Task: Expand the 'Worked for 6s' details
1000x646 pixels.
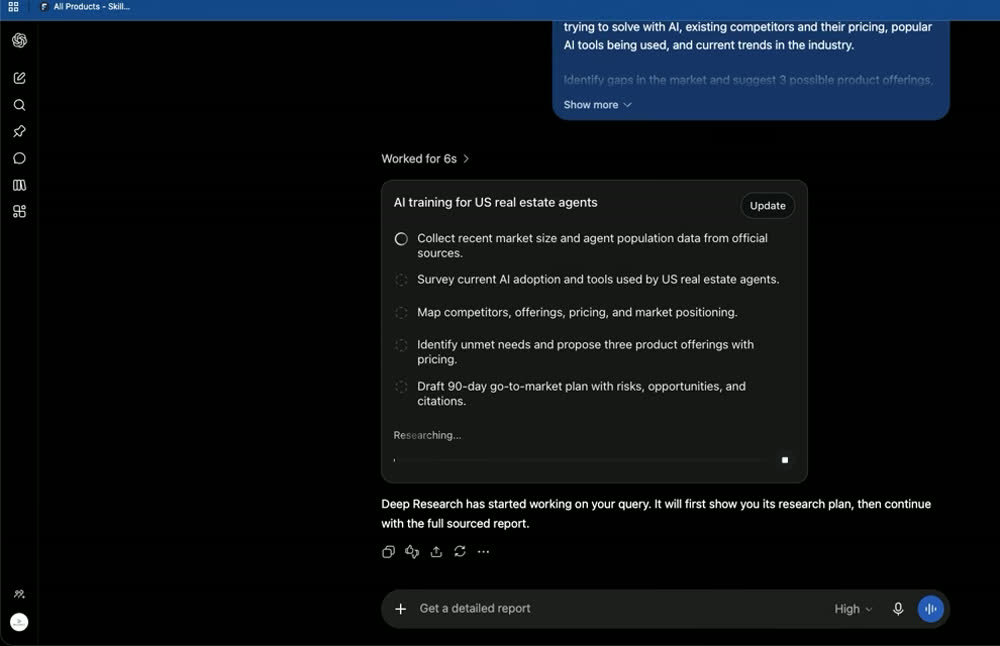Action: tap(425, 159)
